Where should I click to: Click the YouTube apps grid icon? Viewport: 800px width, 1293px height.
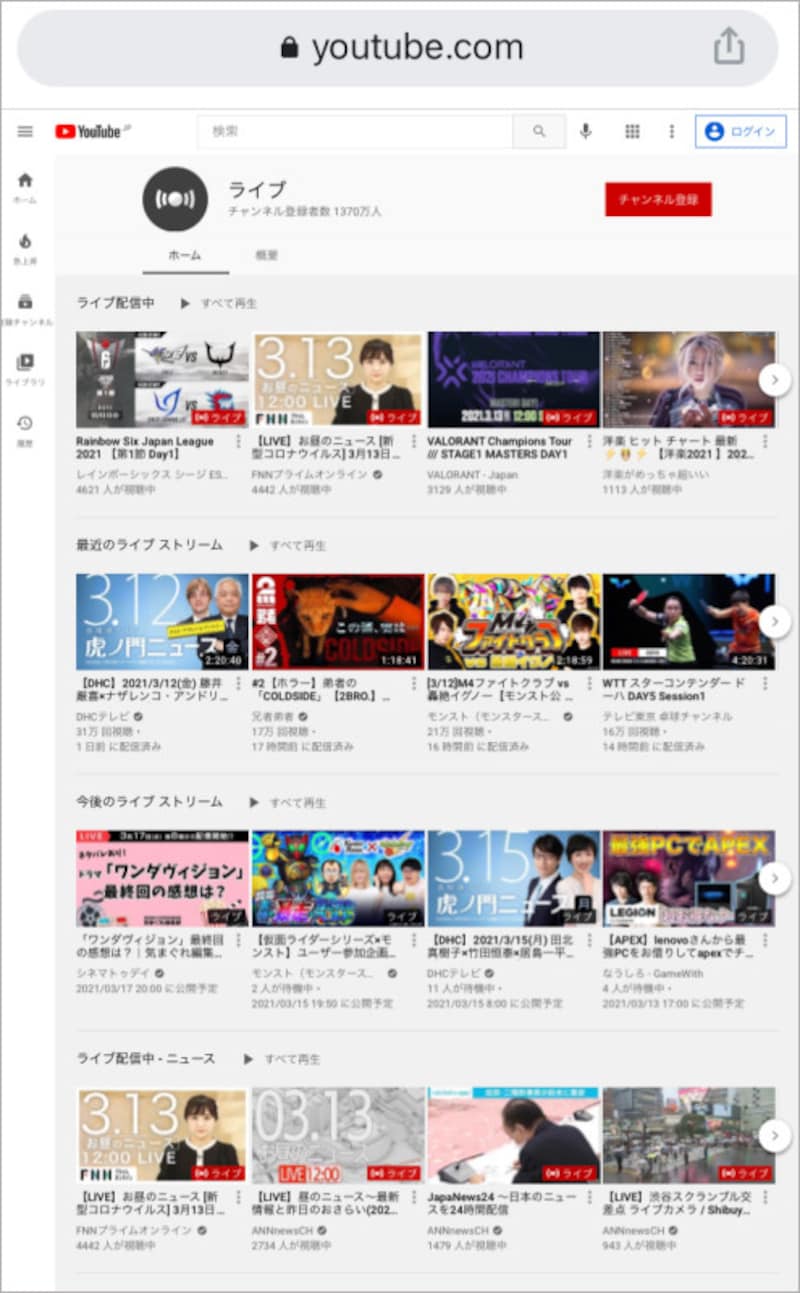point(632,131)
